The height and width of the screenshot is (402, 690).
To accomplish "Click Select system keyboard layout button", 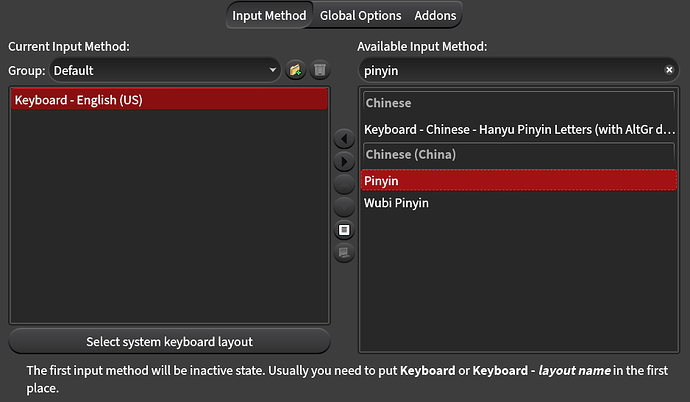I will [x=169, y=342].
